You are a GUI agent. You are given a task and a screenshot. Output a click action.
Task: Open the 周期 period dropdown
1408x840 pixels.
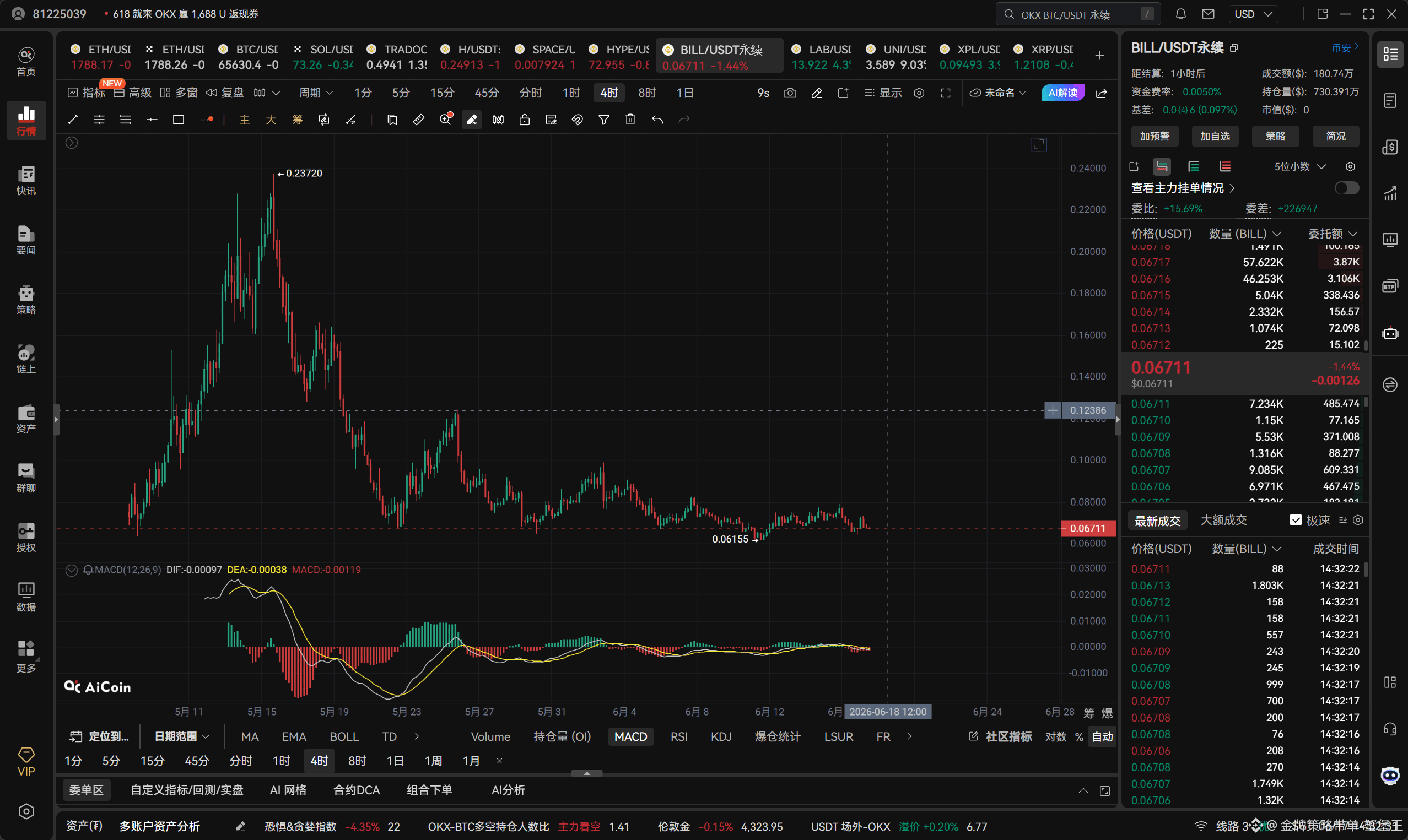pyautogui.click(x=315, y=93)
